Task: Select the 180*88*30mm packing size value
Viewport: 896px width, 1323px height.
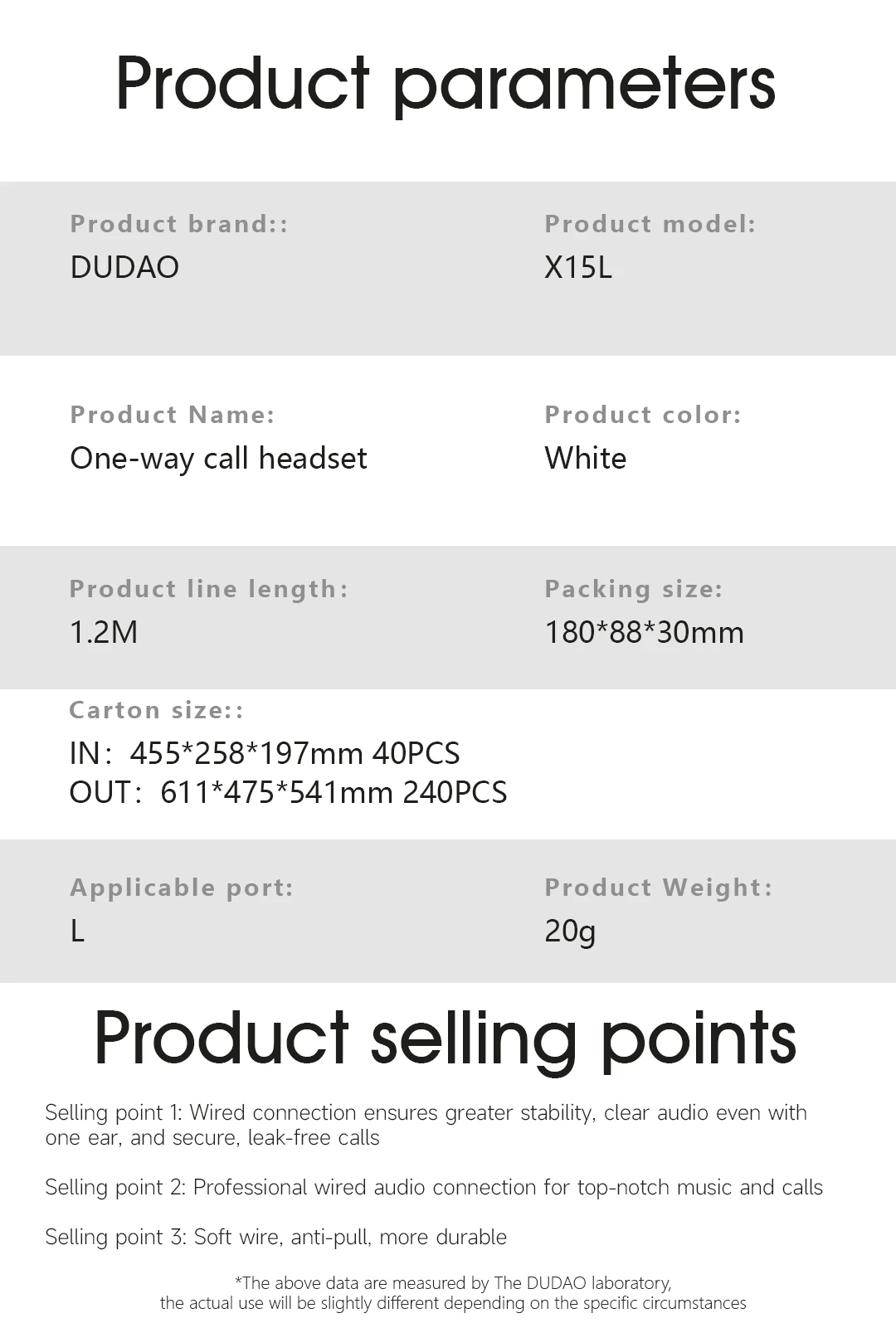Action: pyautogui.click(x=644, y=633)
